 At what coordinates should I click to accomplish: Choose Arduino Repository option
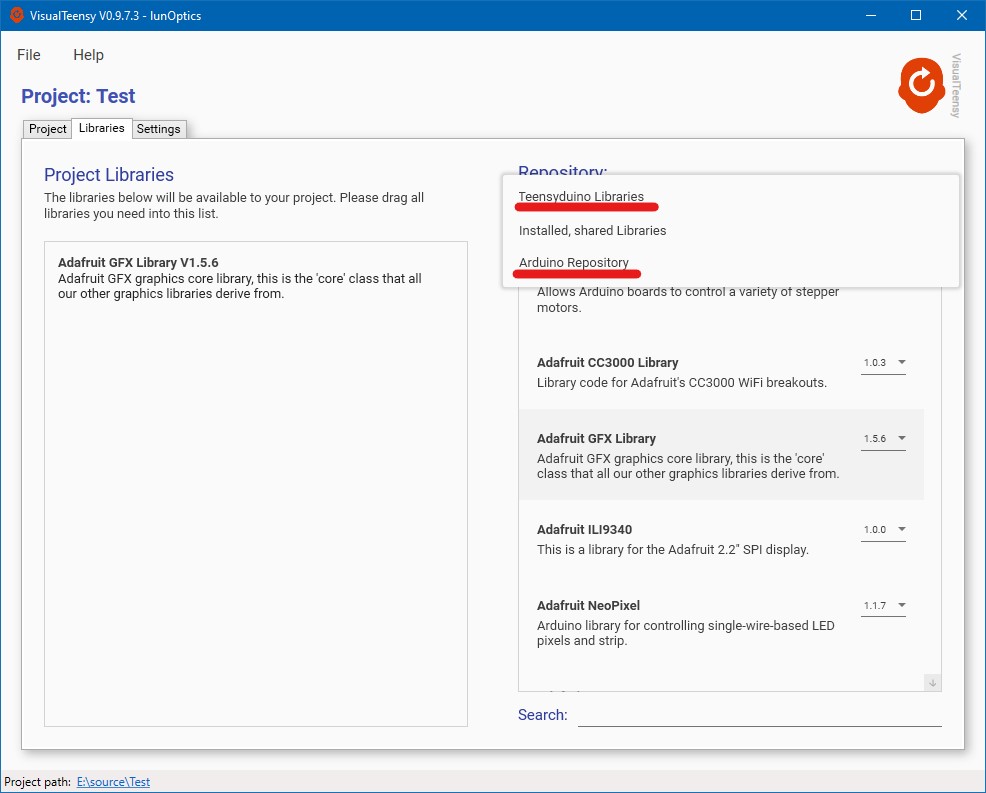(x=731, y=262)
